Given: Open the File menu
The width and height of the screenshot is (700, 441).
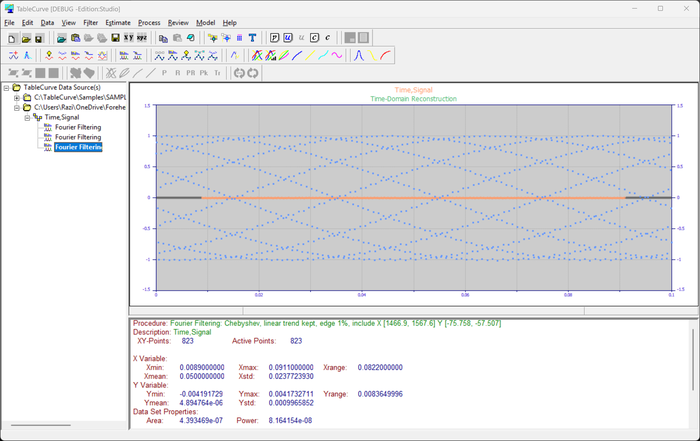Looking at the screenshot, I should coord(9,23).
